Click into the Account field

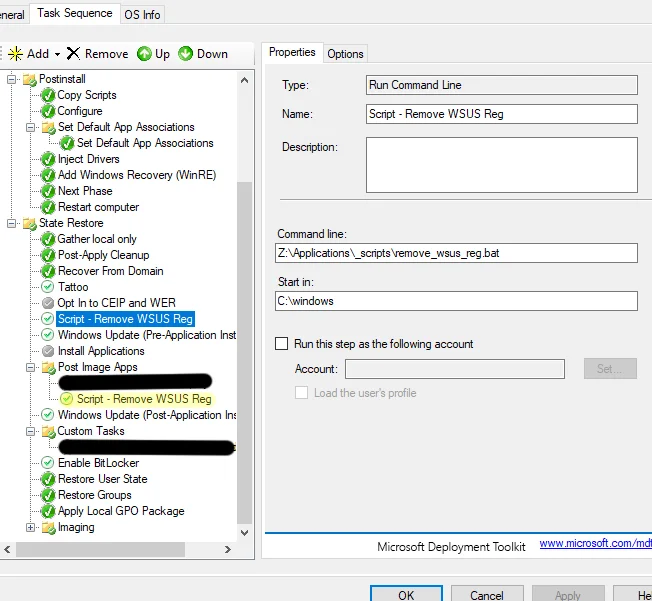(x=454, y=369)
